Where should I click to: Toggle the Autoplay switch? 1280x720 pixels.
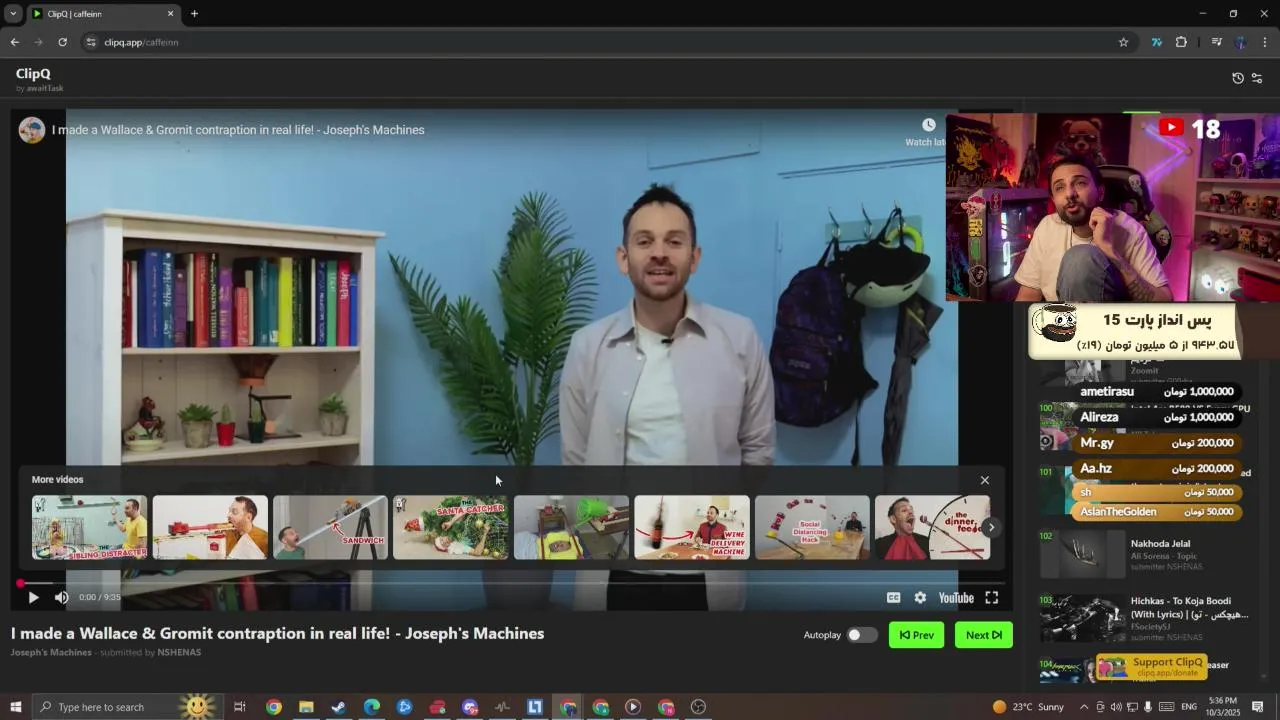coord(861,635)
